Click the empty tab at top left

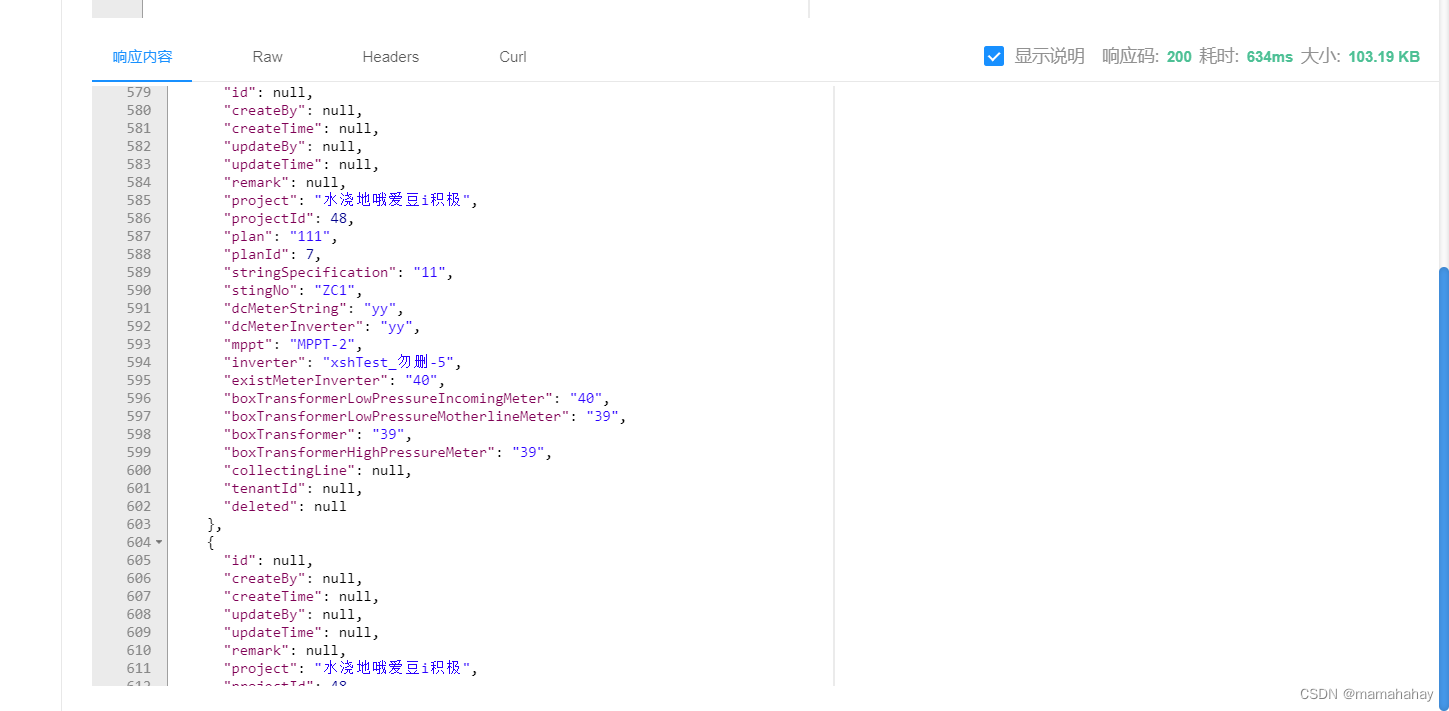tap(116, 8)
